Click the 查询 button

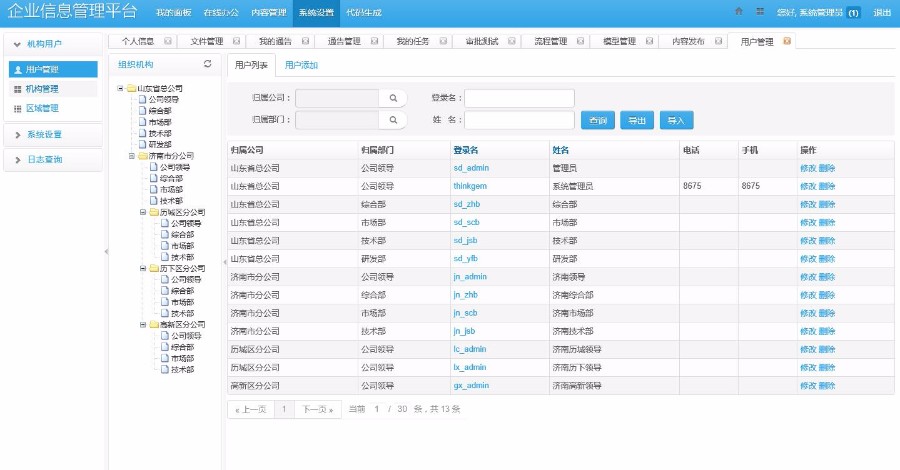598,121
